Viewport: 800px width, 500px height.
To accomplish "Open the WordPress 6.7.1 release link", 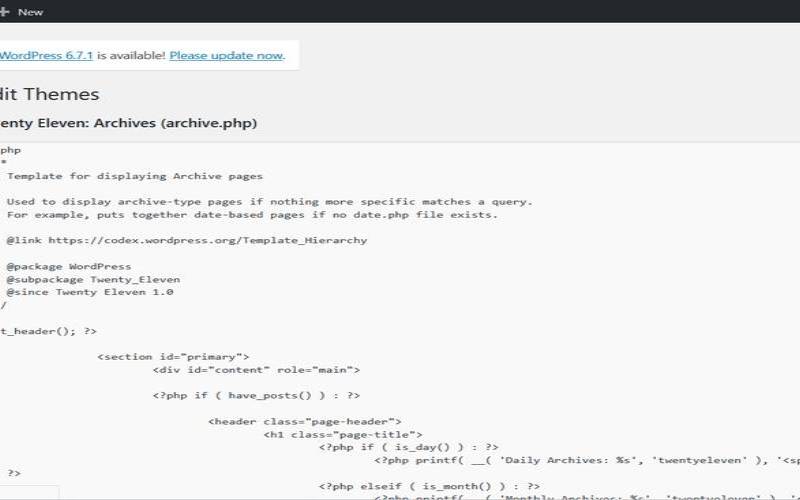I will [x=46, y=55].
